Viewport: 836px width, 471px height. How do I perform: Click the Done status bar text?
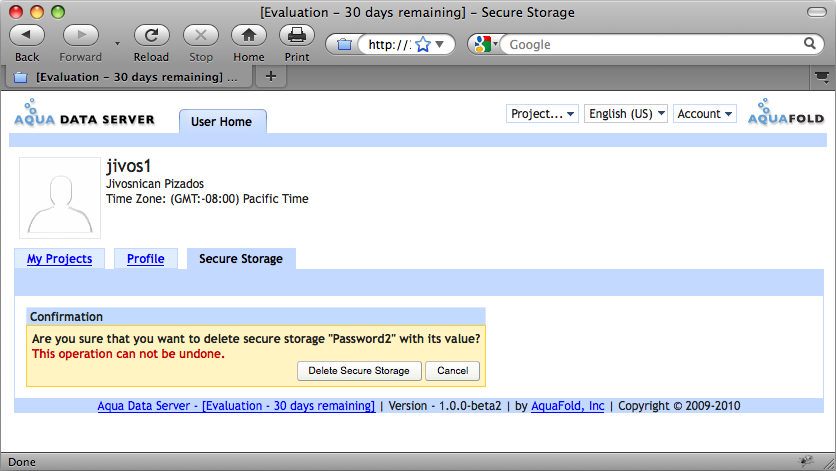click(x=22, y=462)
